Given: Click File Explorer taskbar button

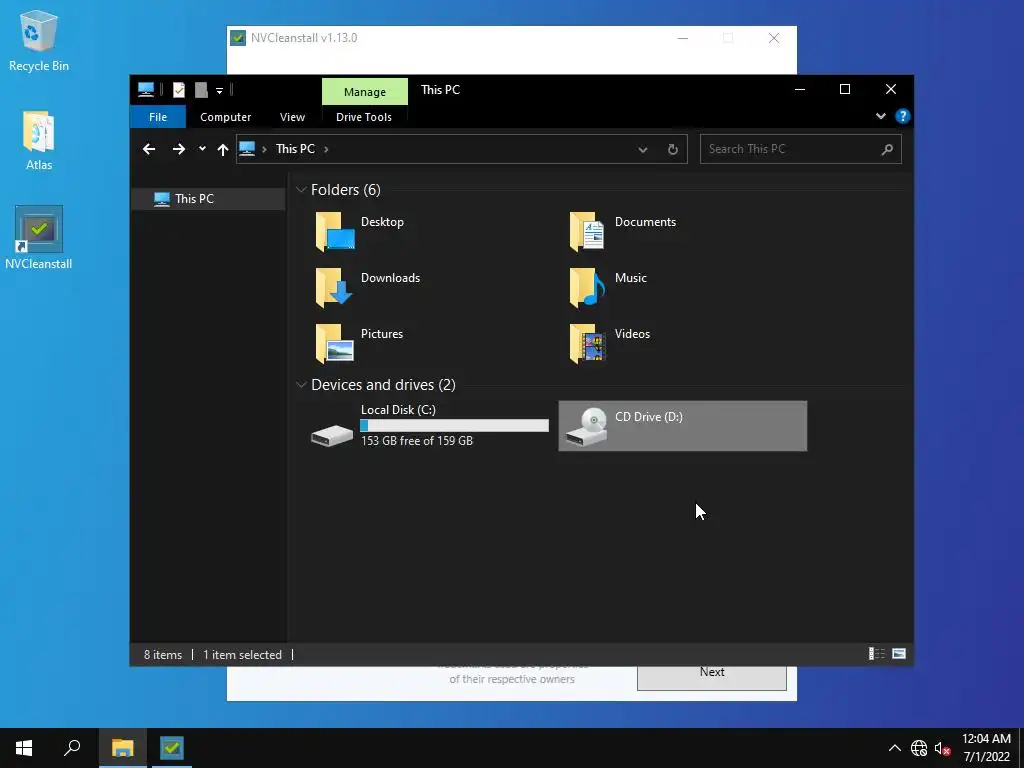Looking at the screenshot, I should pos(122,748).
